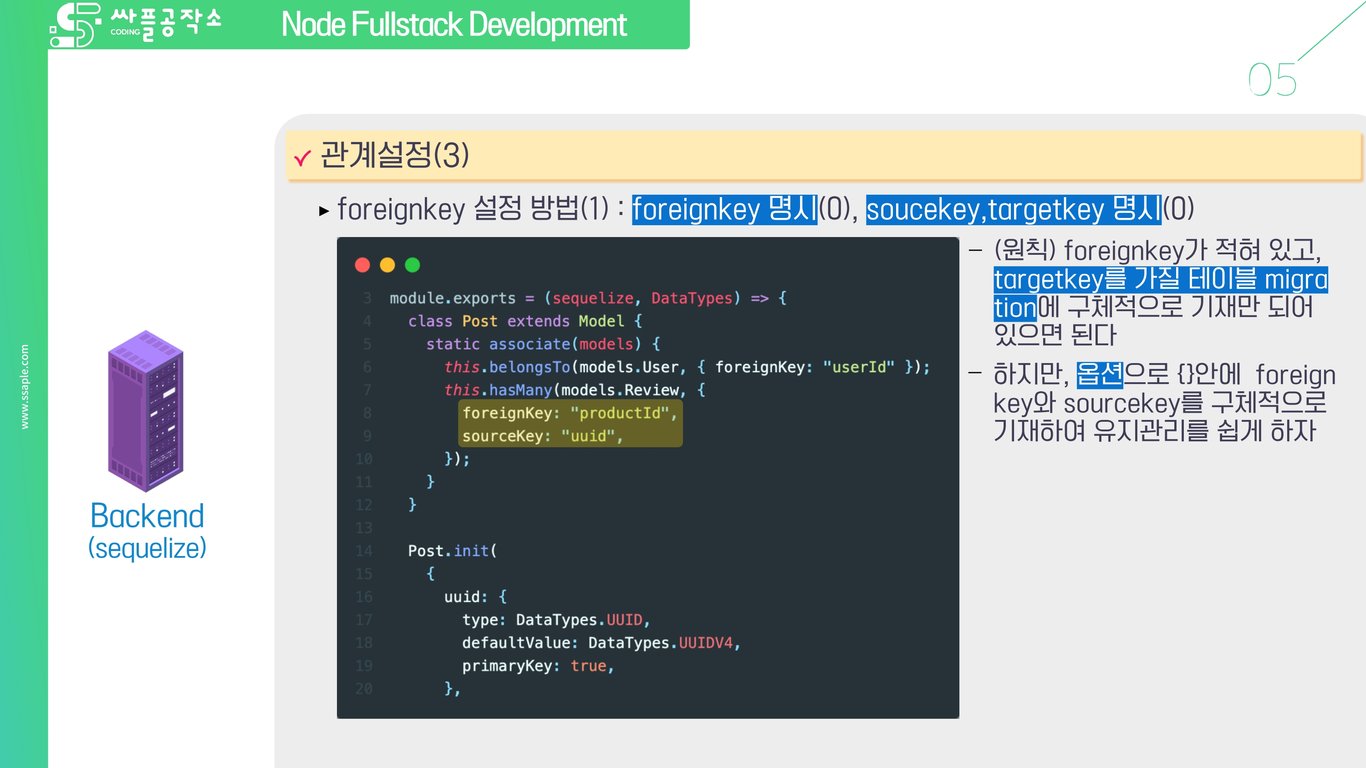This screenshot has height=768, width=1366.
Task: Click the sourceKey: "uuid" line
Action: pyautogui.click(x=543, y=436)
